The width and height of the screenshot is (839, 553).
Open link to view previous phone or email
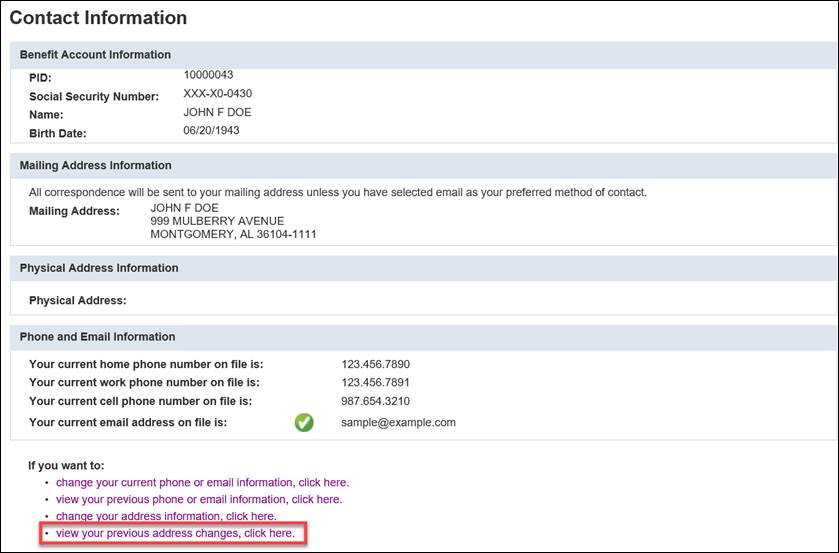coord(199,499)
